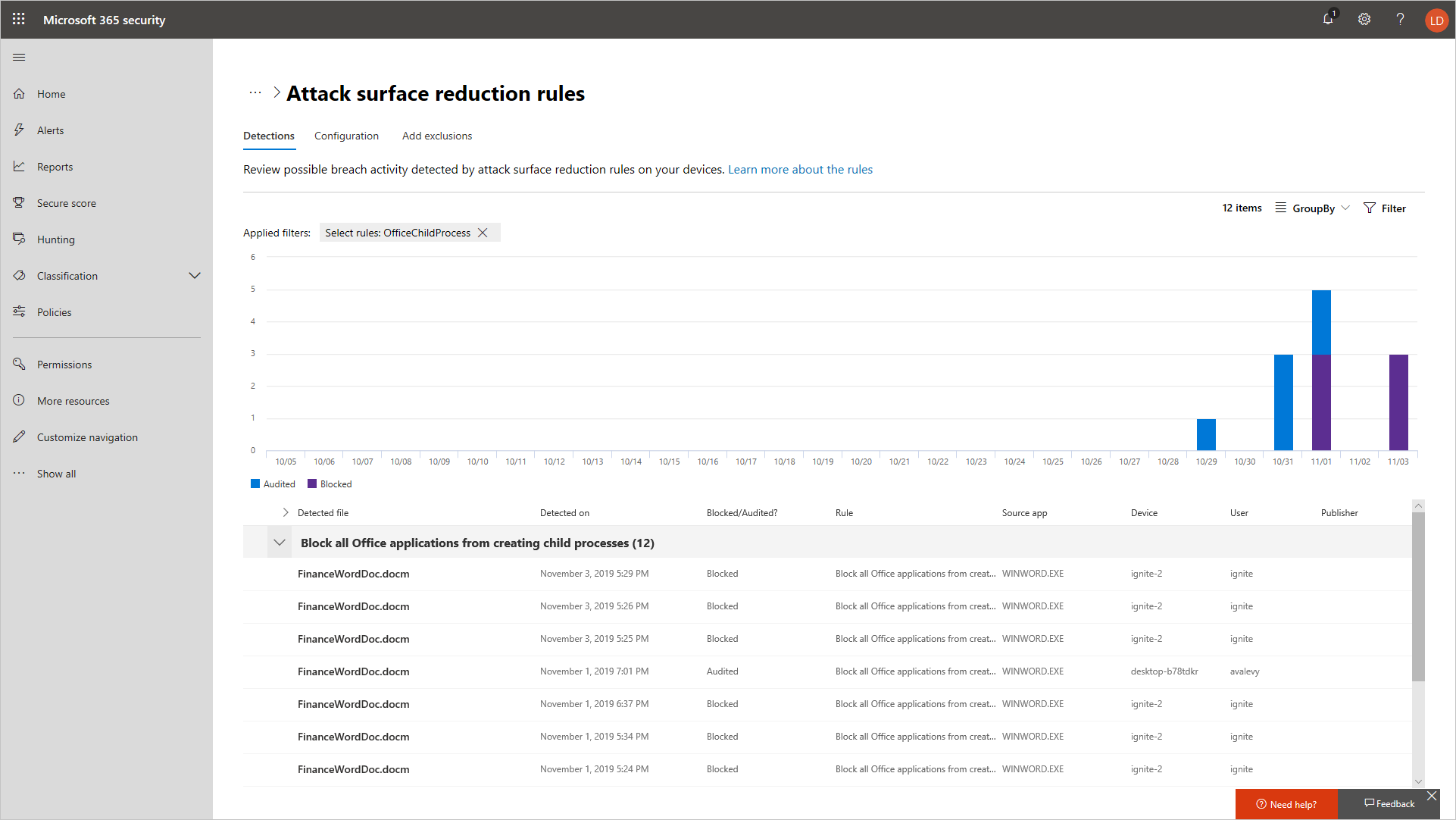Click the 12 items count label

pyautogui.click(x=1242, y=208)
